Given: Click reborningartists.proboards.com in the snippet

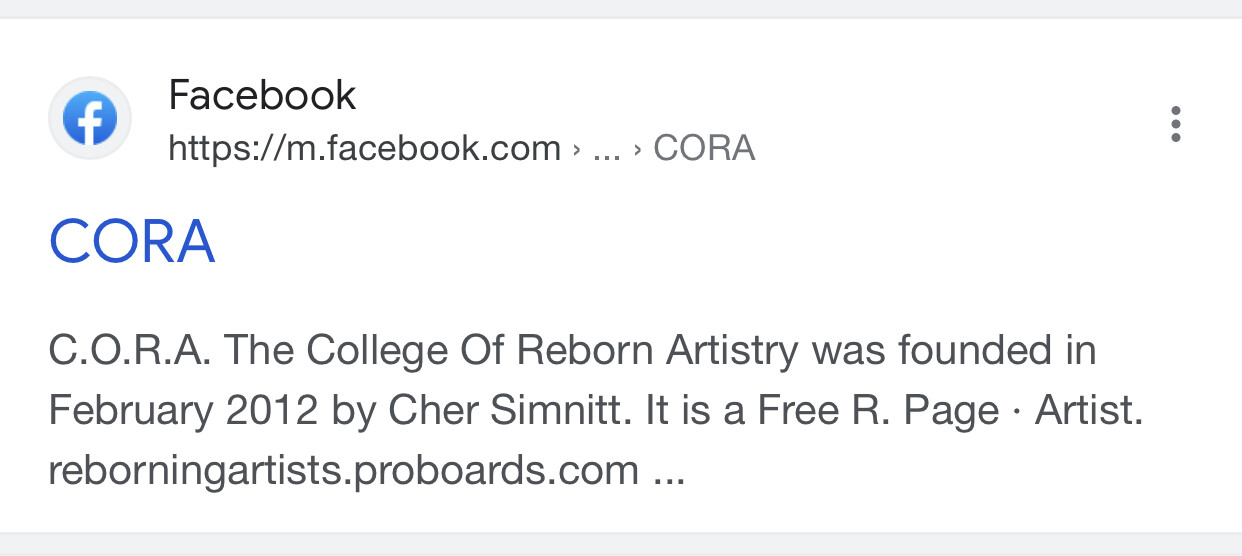Looking at the screenshot, I should click(343, 470).
